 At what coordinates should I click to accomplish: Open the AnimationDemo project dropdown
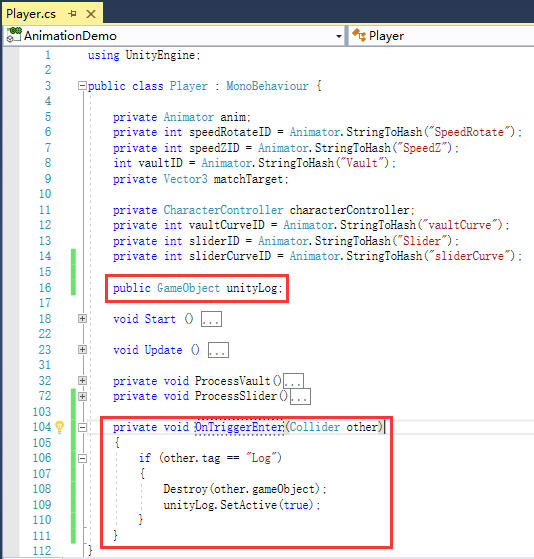coord(339,36)
